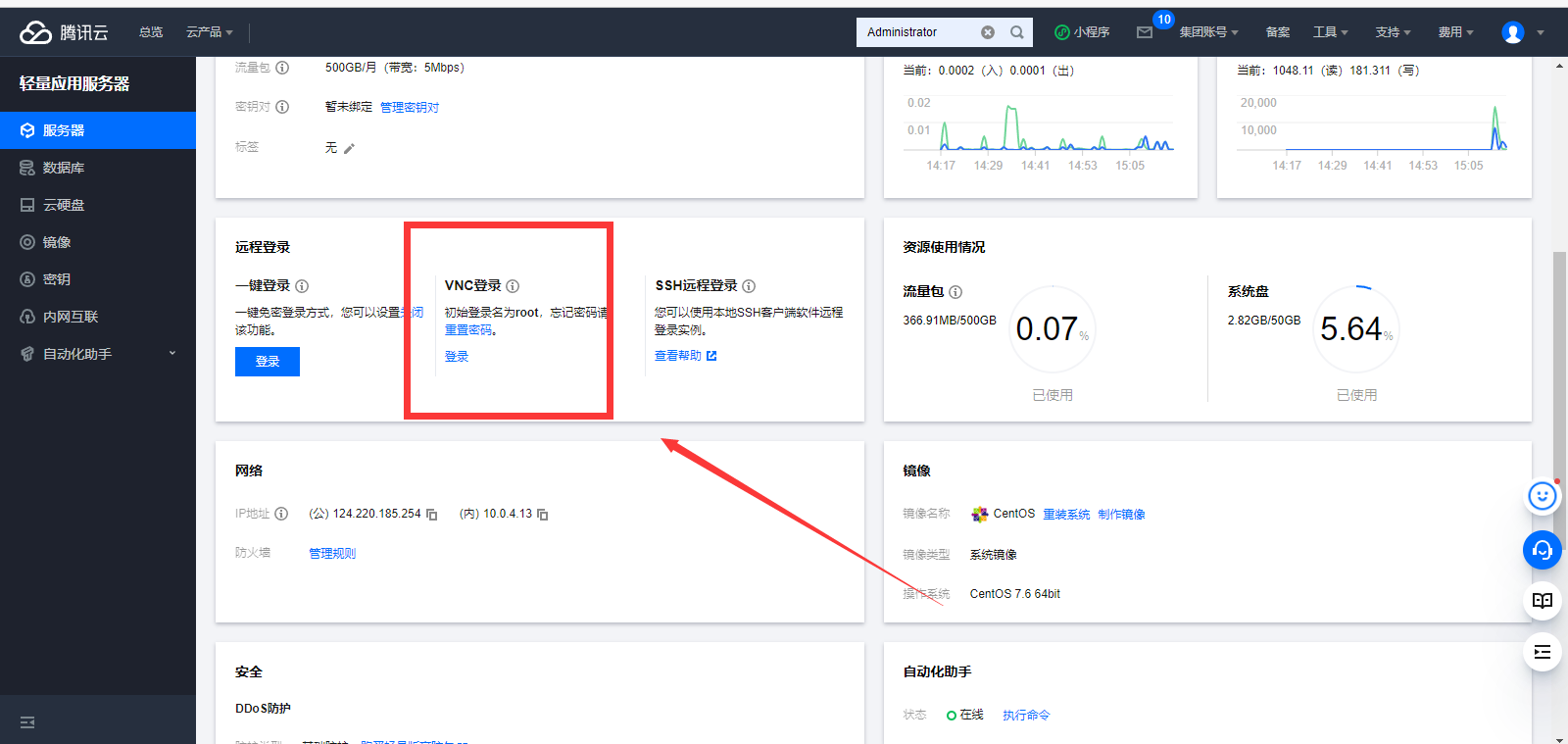Image resolution: width=1568 pixels, height=744 pixels.
Task: Collapse the sidebar with bottom icon
Action: pyautogui.click(x=27, y=722)
